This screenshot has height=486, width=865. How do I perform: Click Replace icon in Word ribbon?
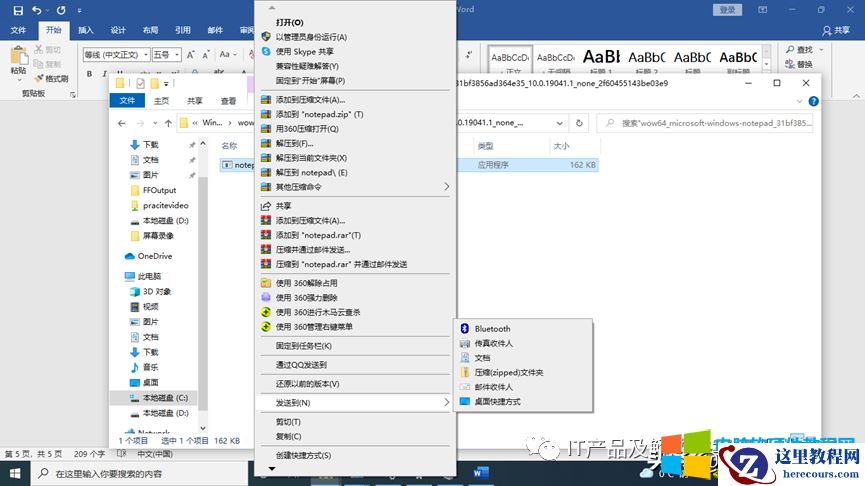[x=790, y=65]
